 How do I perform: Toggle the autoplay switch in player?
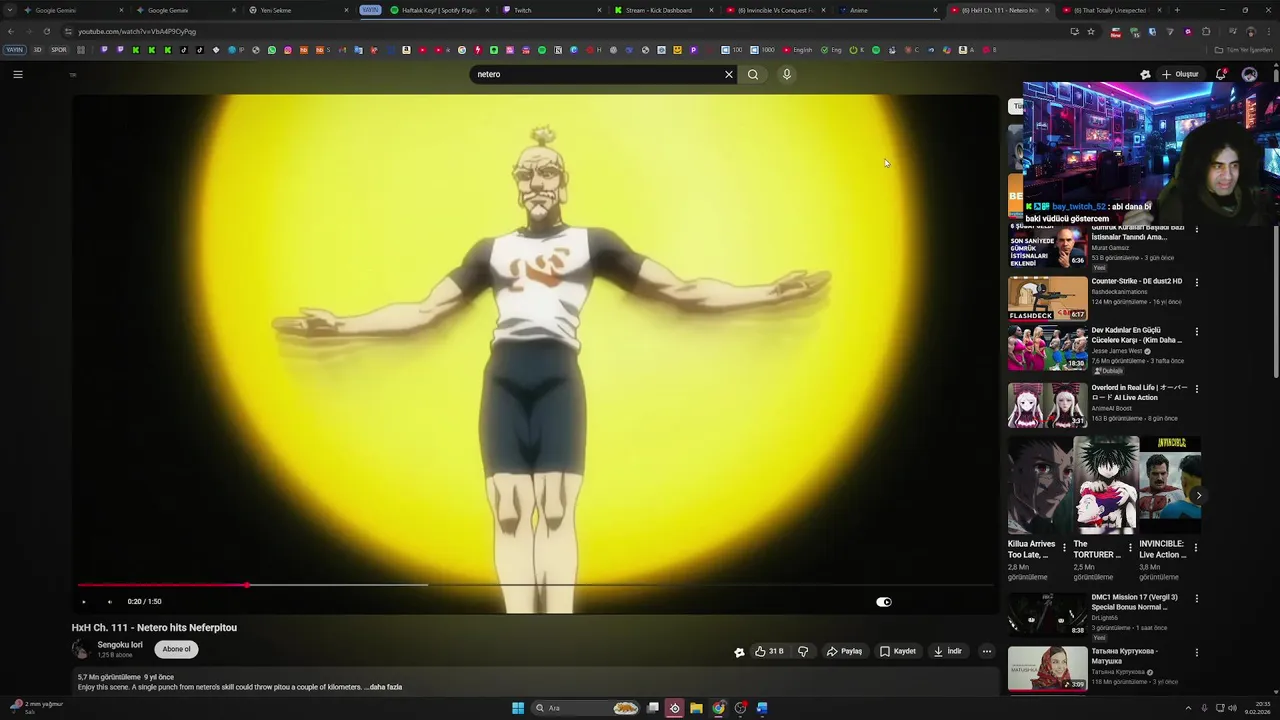[884, 602]
